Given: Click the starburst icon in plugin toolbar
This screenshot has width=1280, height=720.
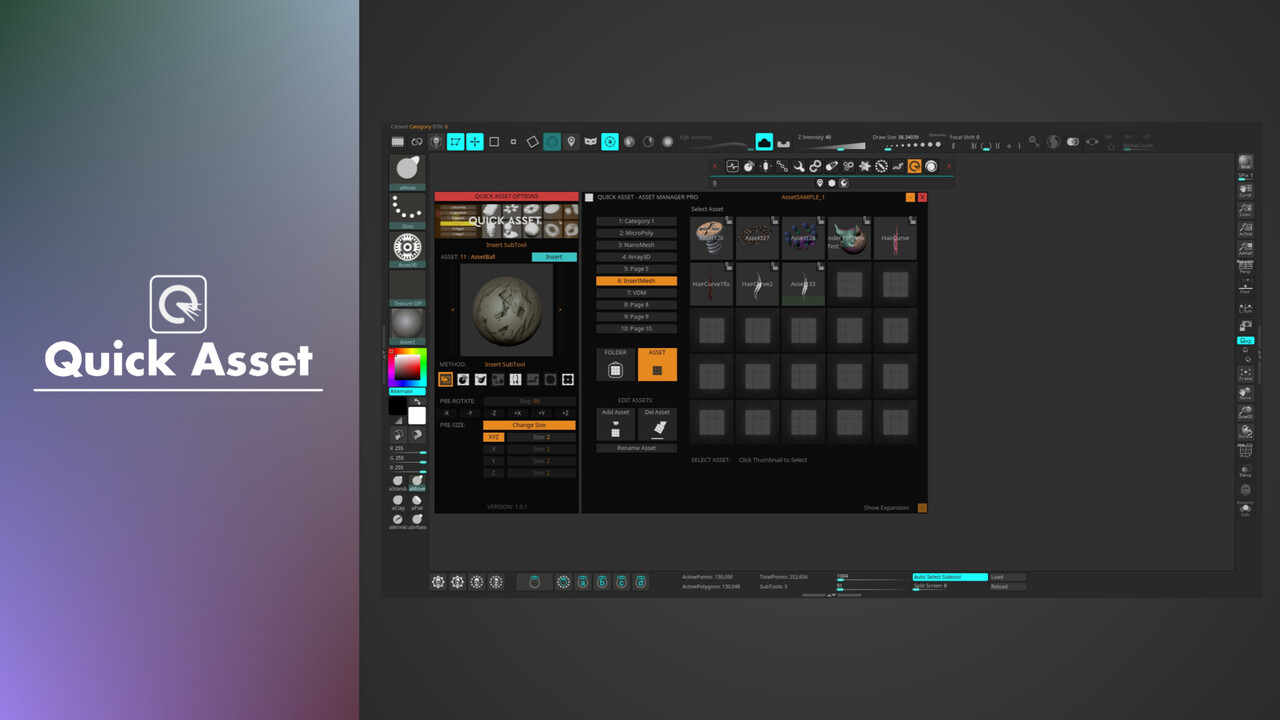Looking at the screenshot, I should click(x=865, y=166).
